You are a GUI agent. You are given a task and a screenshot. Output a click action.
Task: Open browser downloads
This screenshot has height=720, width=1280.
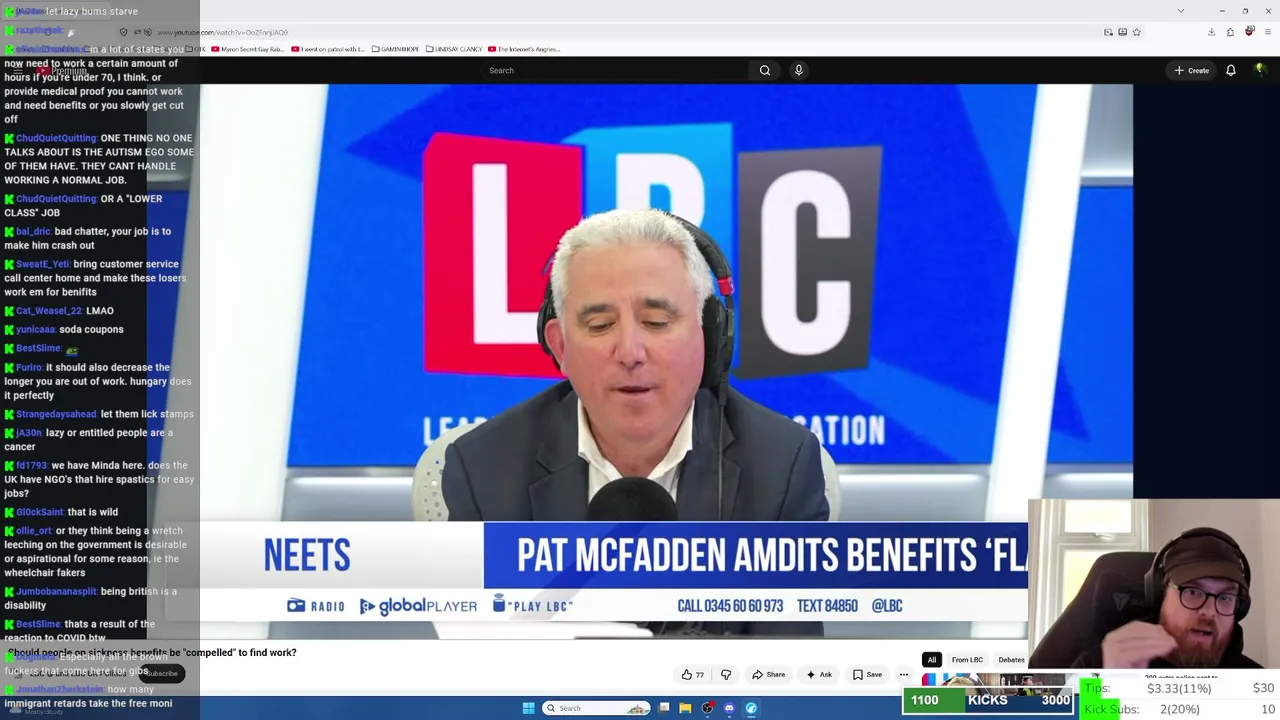[x=1211, y=32]
